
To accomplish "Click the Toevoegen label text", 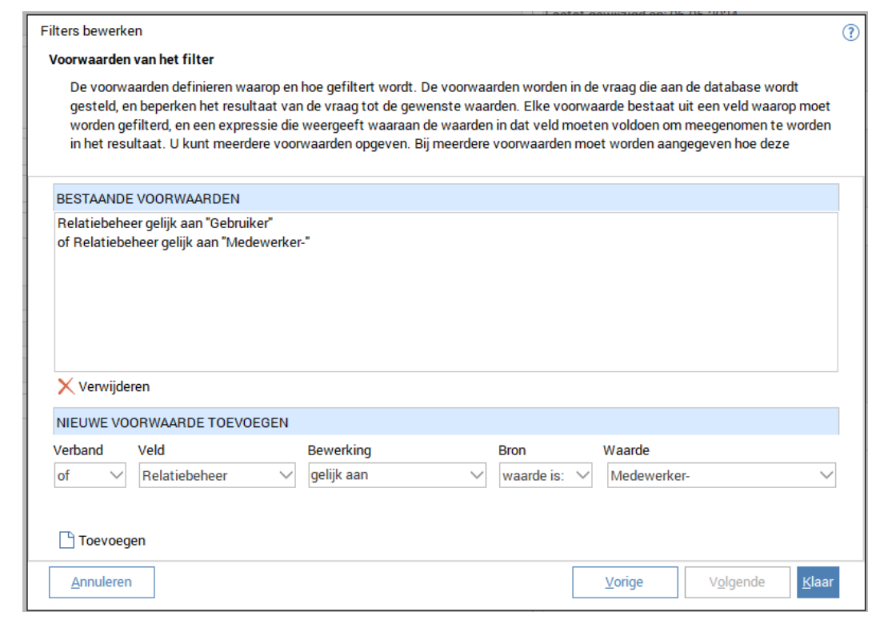I will 112,540.
